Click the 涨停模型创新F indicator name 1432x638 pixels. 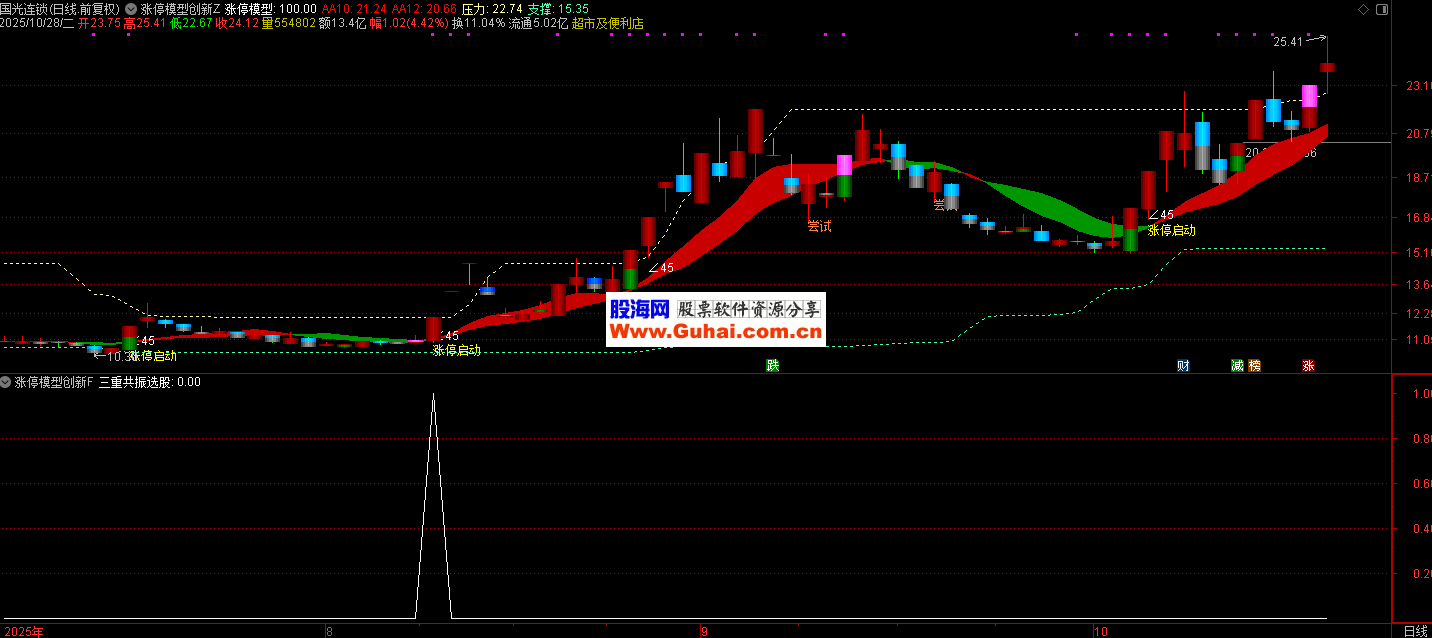click(54, 382)
